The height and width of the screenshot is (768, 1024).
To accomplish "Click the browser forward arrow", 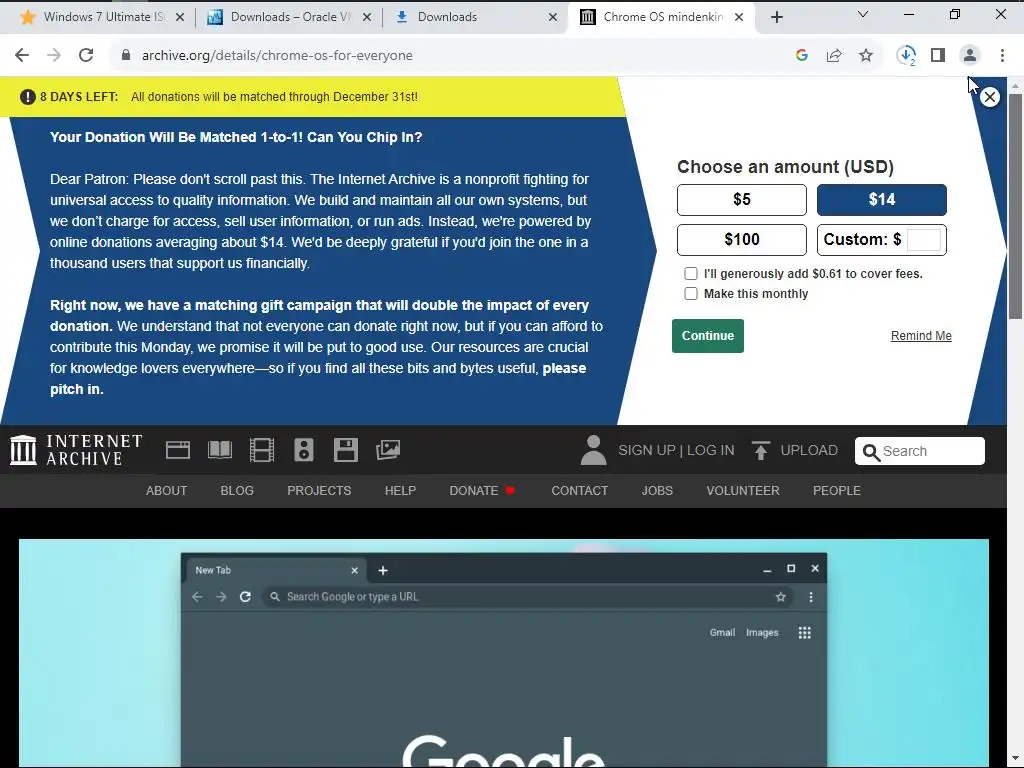I will 54,56.
